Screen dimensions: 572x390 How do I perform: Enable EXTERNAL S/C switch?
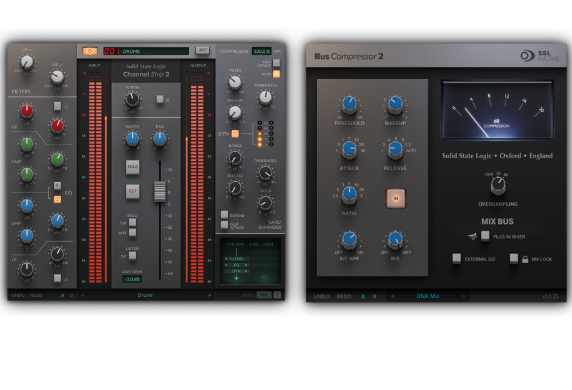tap(456, 258)
